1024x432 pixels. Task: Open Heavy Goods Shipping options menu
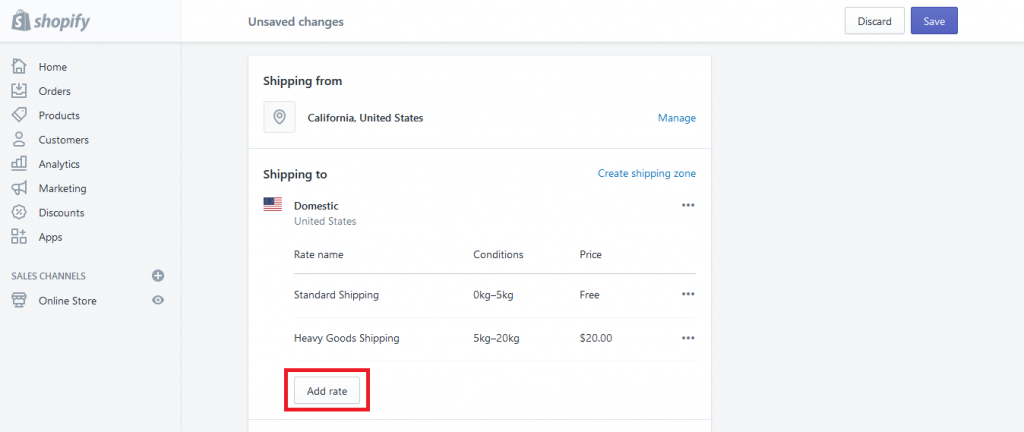point(688,338)
